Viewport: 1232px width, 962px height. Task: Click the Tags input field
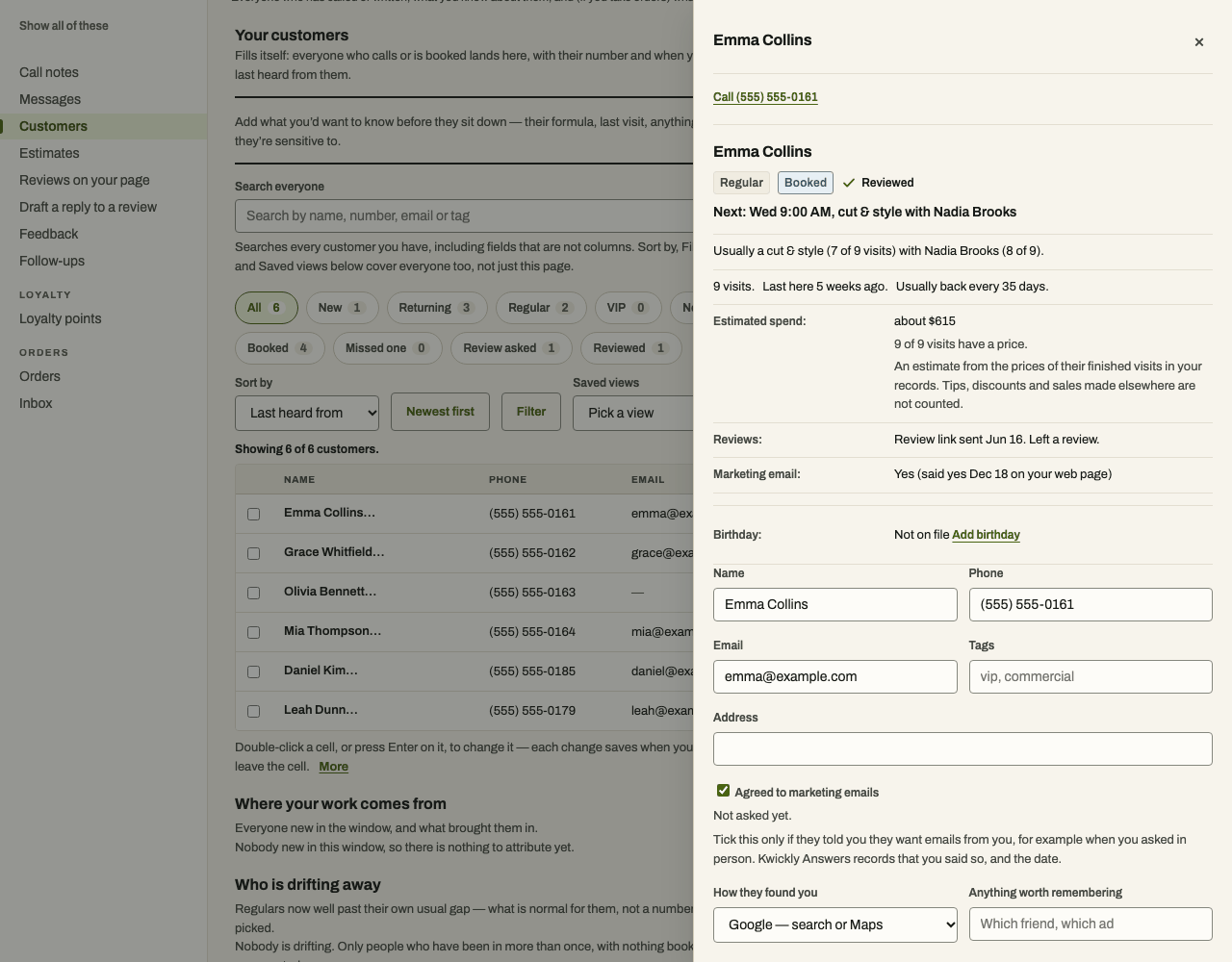pyautogui.click(x=1091, y=676)
